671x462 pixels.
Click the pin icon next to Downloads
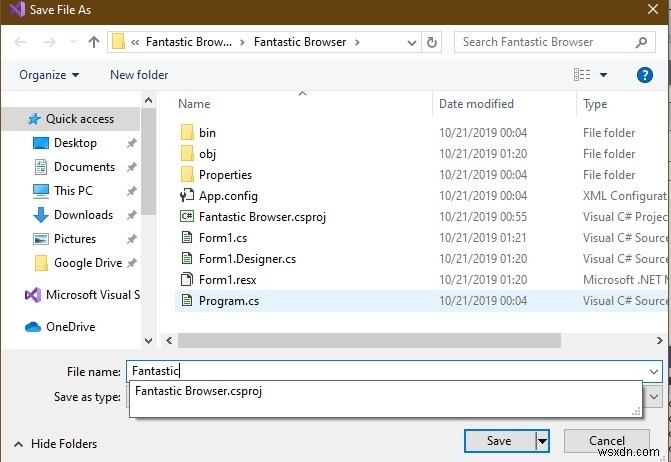[x=132, y=215]
